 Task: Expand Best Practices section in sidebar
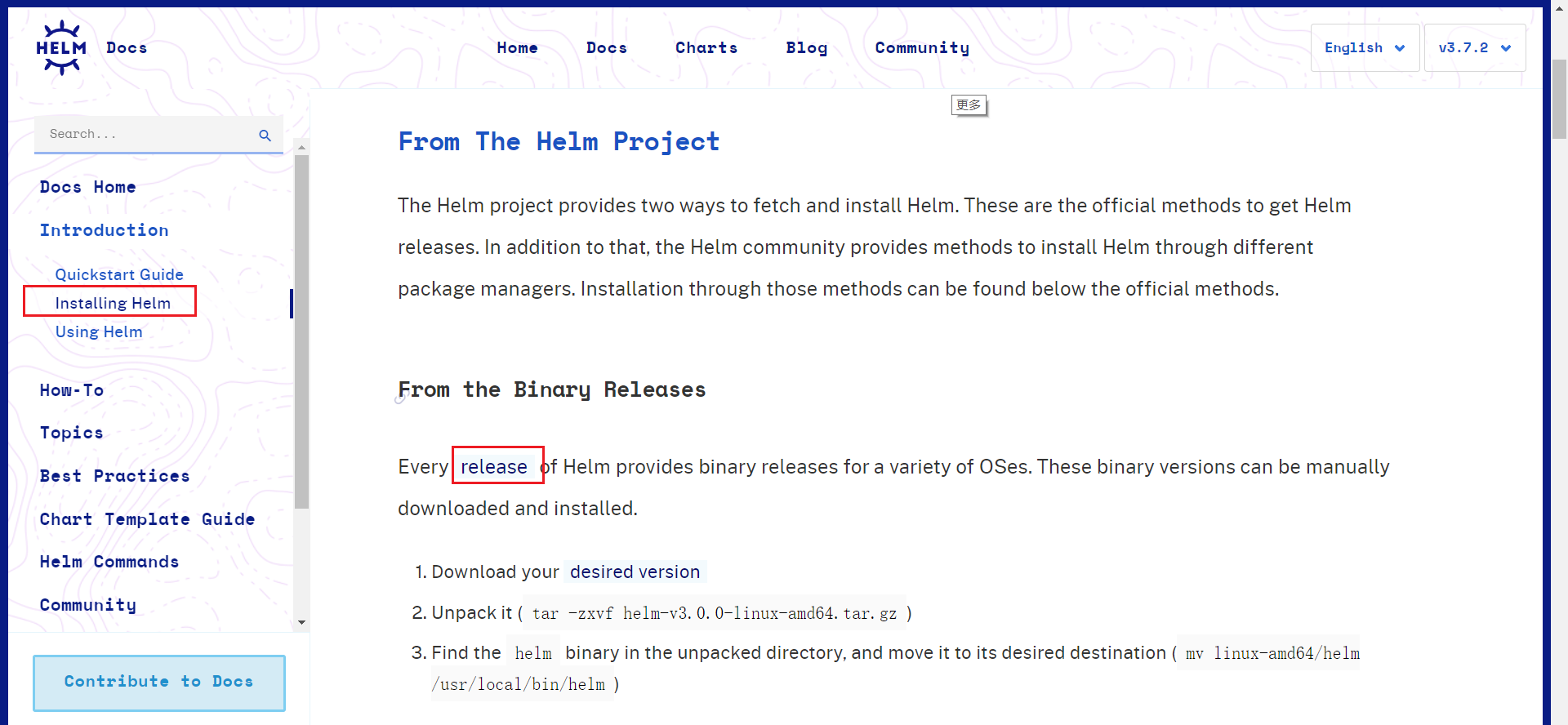(x=114, y=476)
